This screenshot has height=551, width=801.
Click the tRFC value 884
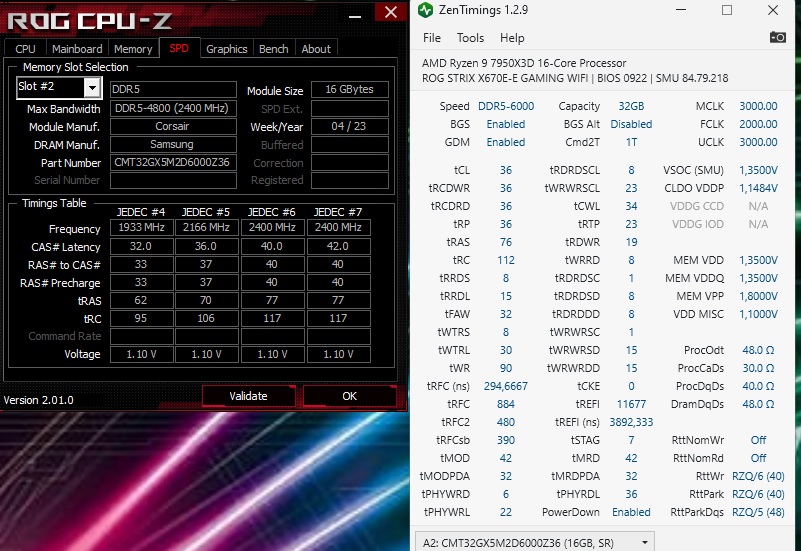(x=506, y=404)
